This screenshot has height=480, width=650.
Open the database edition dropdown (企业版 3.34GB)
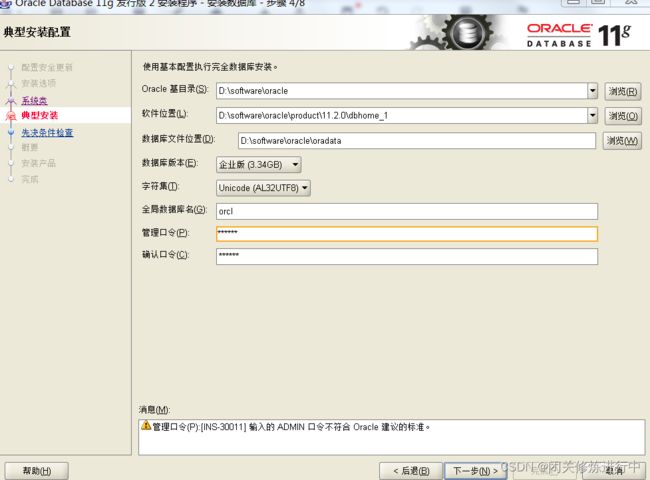click(259, 165)
